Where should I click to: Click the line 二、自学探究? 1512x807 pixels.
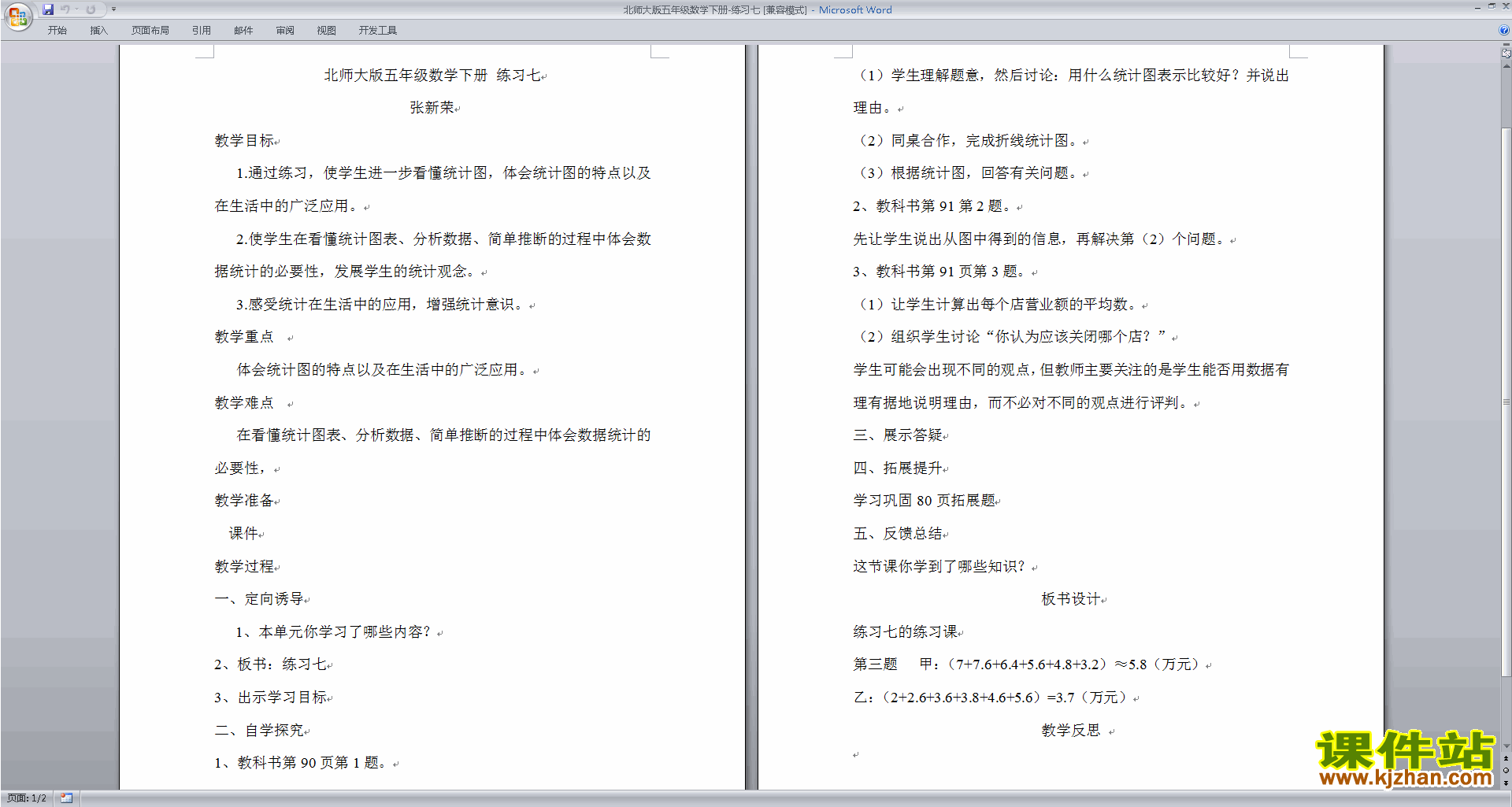[259, 731]
